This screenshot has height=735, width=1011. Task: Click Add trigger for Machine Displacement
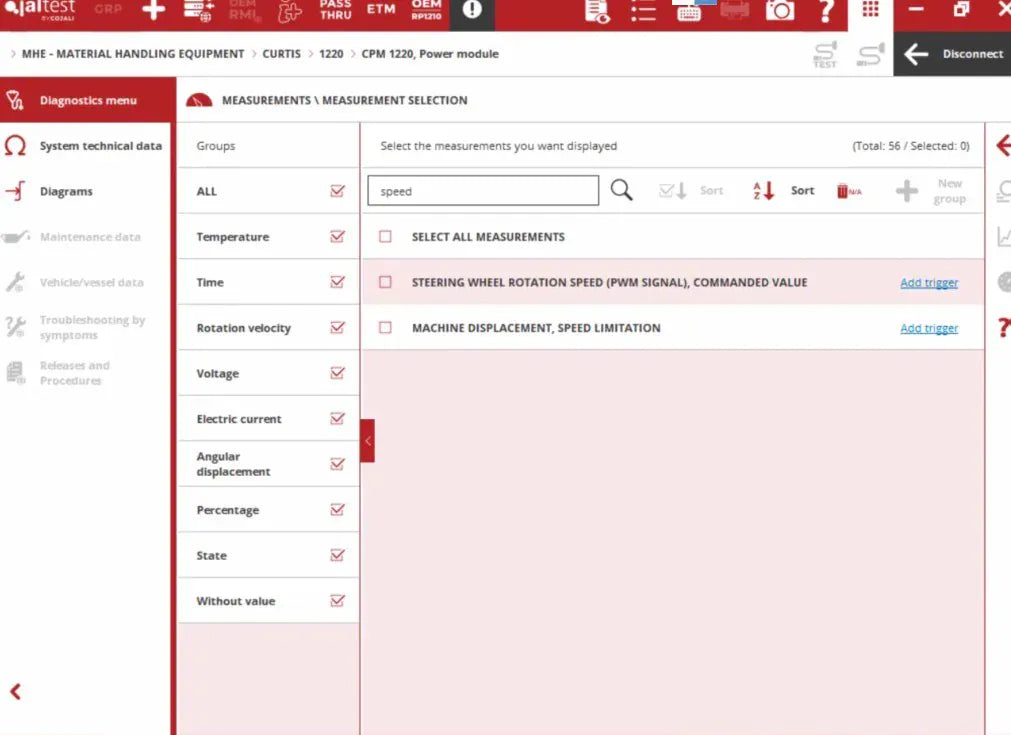928,328
